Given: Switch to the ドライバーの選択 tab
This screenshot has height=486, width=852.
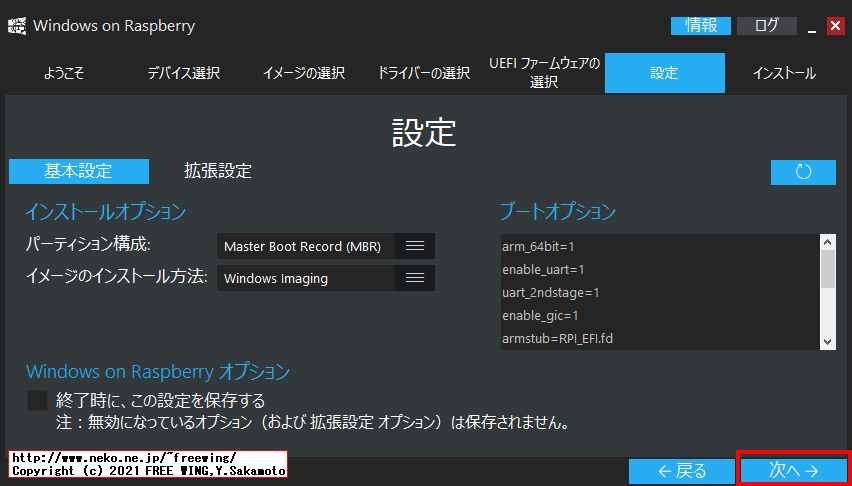Looking at the screenshot, I should (x=423, y=73).
